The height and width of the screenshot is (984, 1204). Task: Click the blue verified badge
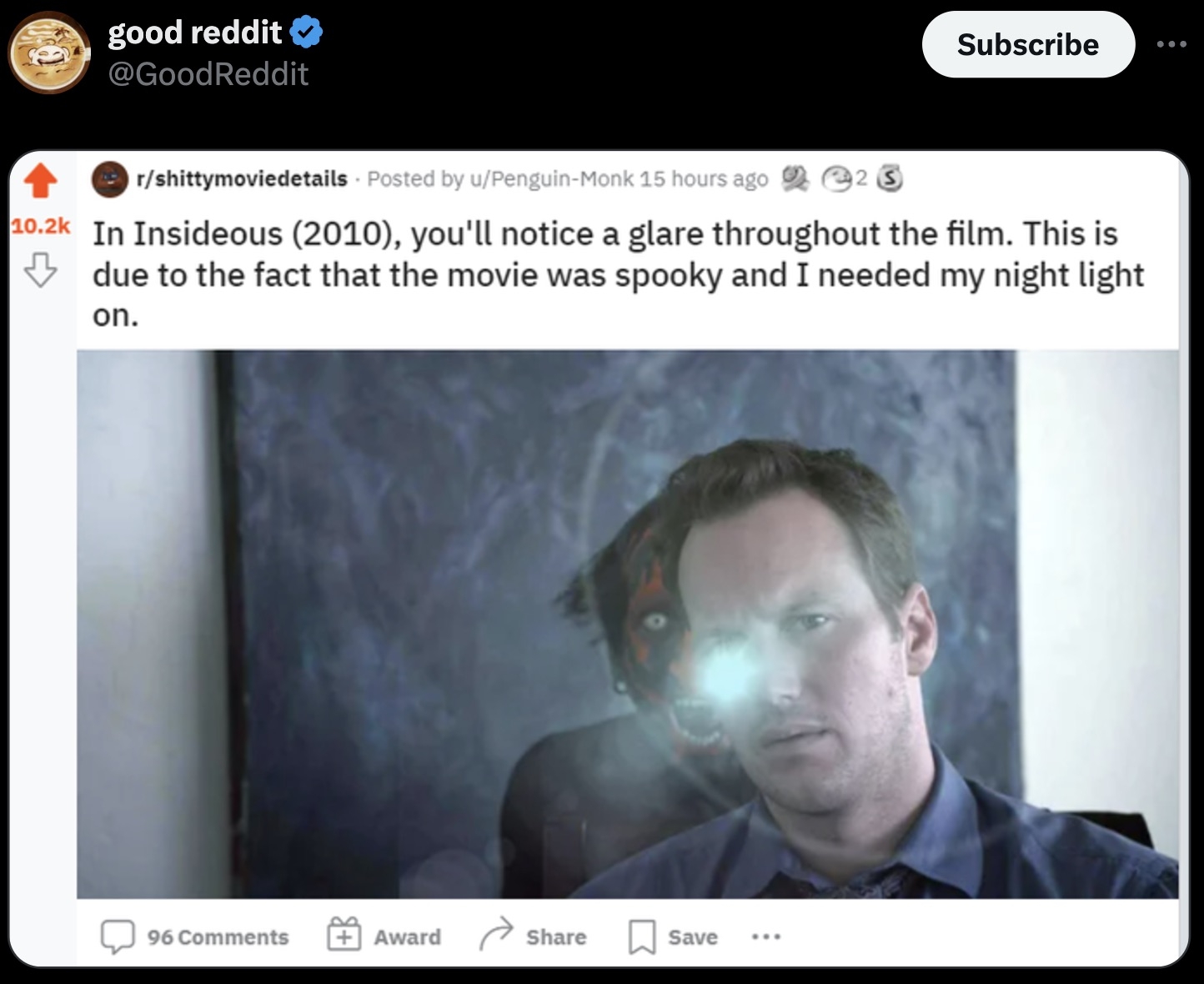coord(306,33)
